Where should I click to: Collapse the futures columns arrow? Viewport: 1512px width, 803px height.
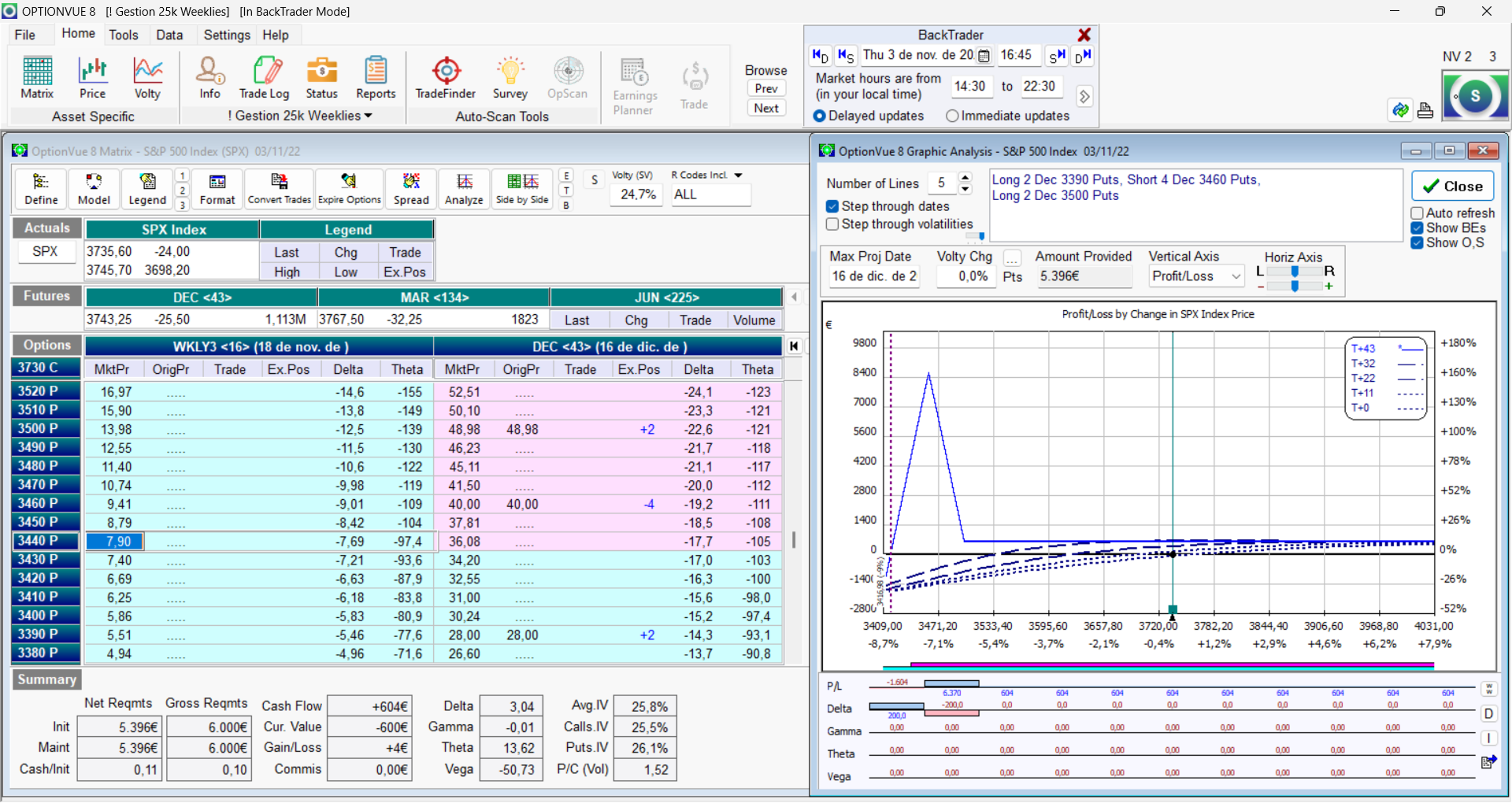coord(793,297)
